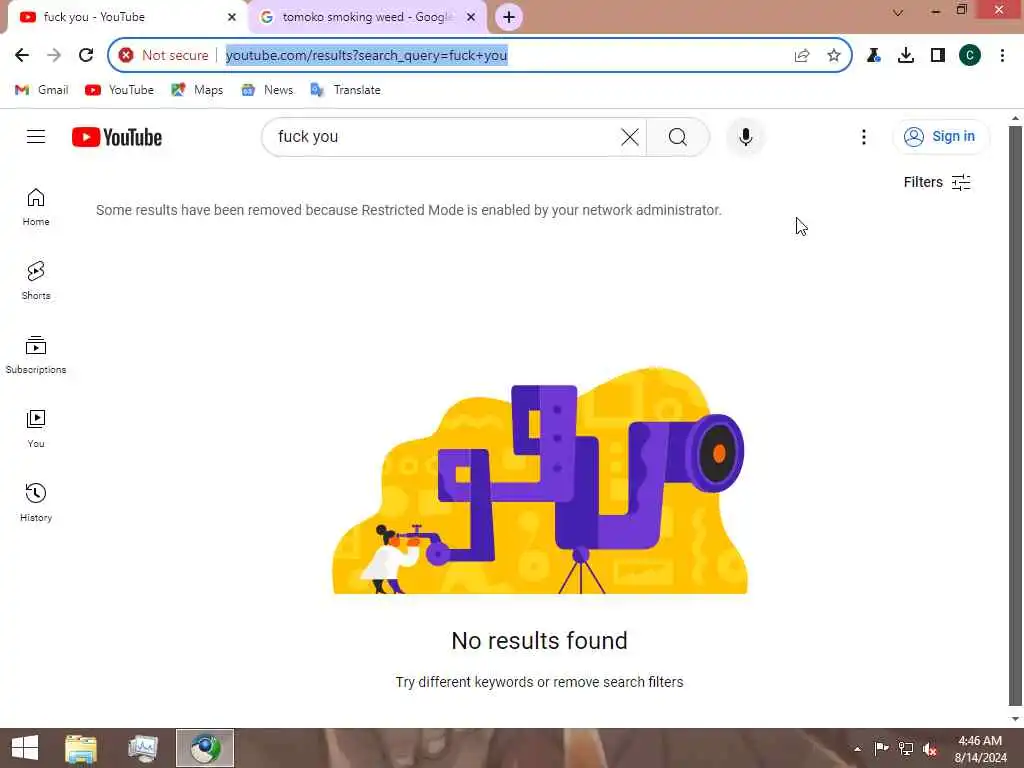Click Action Center flag tray icon

coord(881,748)
